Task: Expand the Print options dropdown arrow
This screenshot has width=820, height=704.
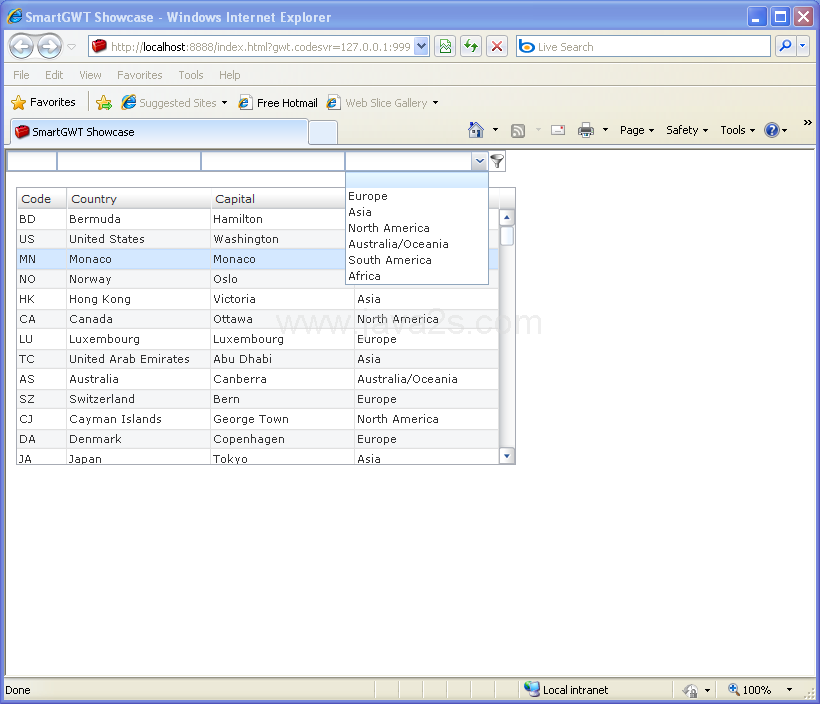Action: (605, 130)
